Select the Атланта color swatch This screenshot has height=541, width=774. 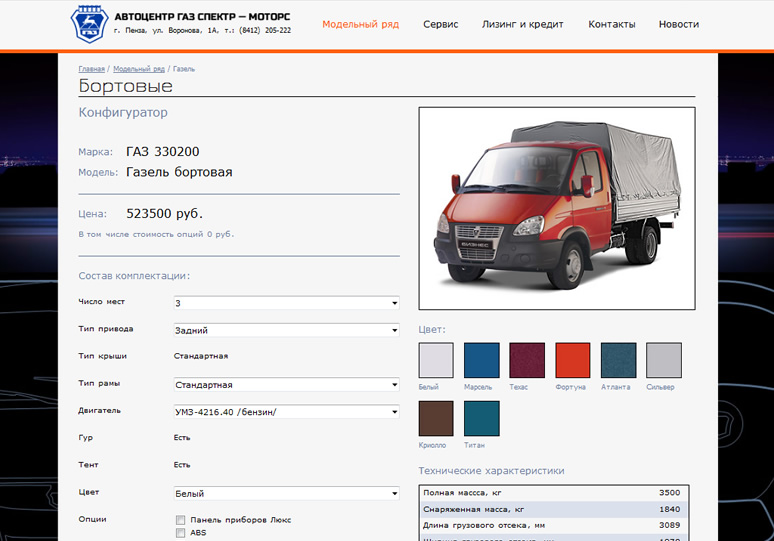pos(619,360)
